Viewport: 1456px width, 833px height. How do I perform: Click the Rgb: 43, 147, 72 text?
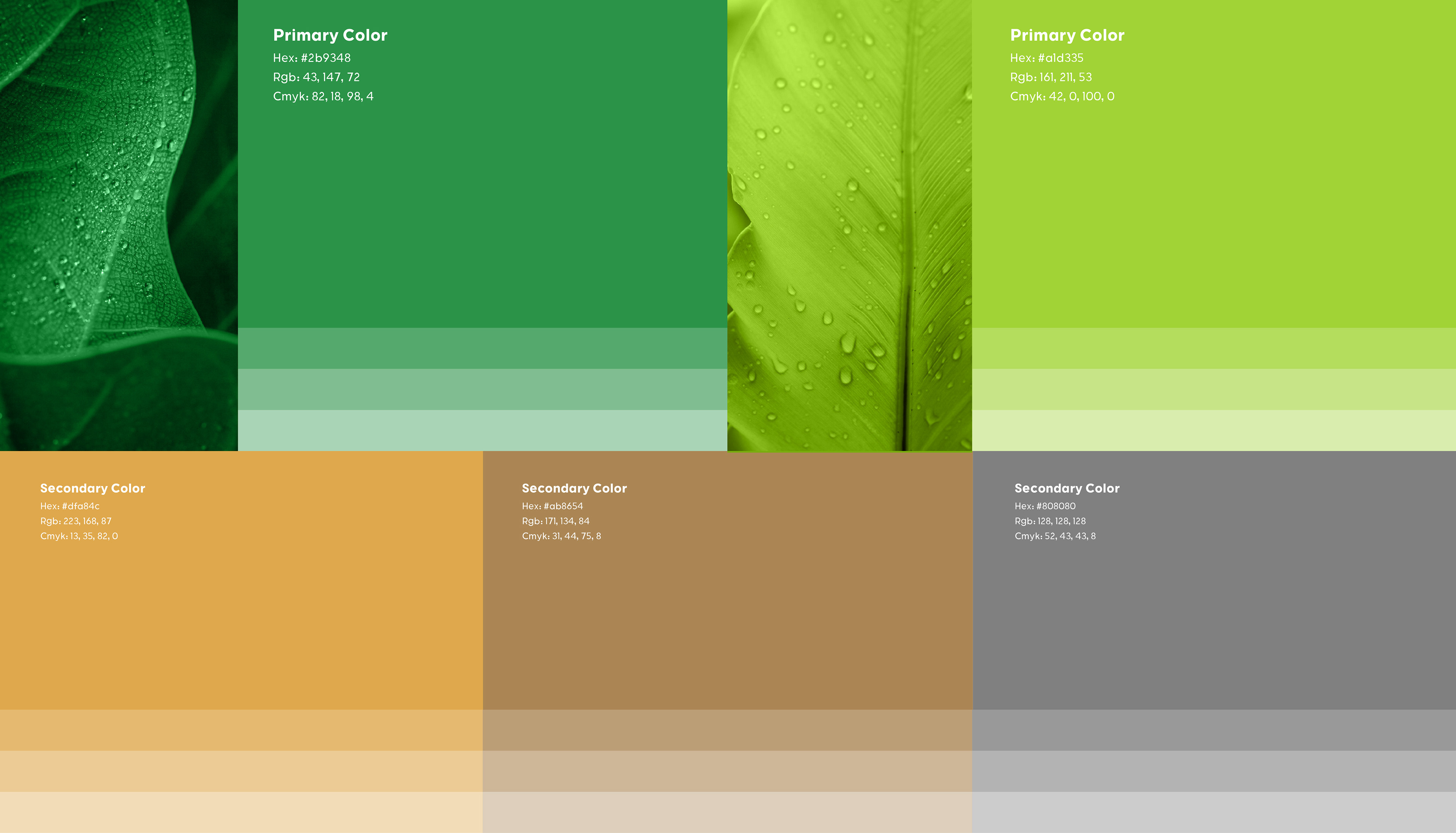click(x=316, y=77)
